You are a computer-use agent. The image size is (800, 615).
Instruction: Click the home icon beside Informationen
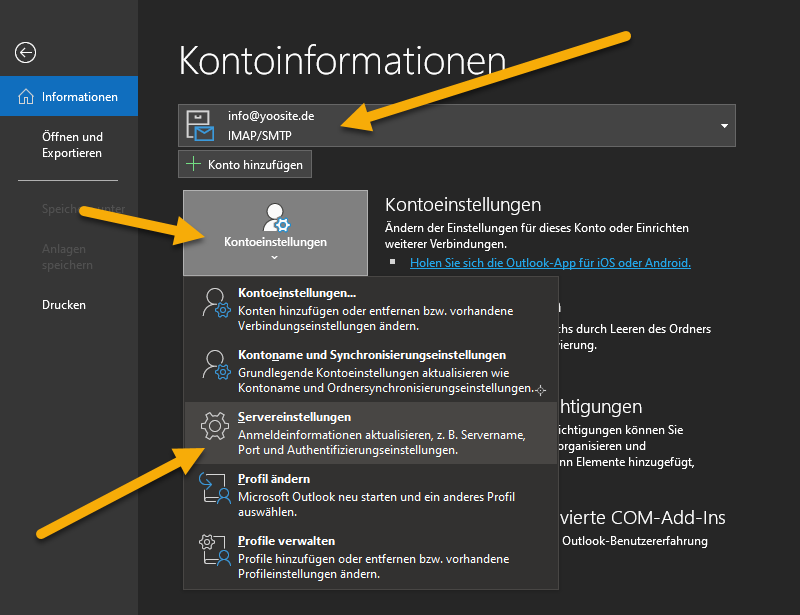[26, 97]
